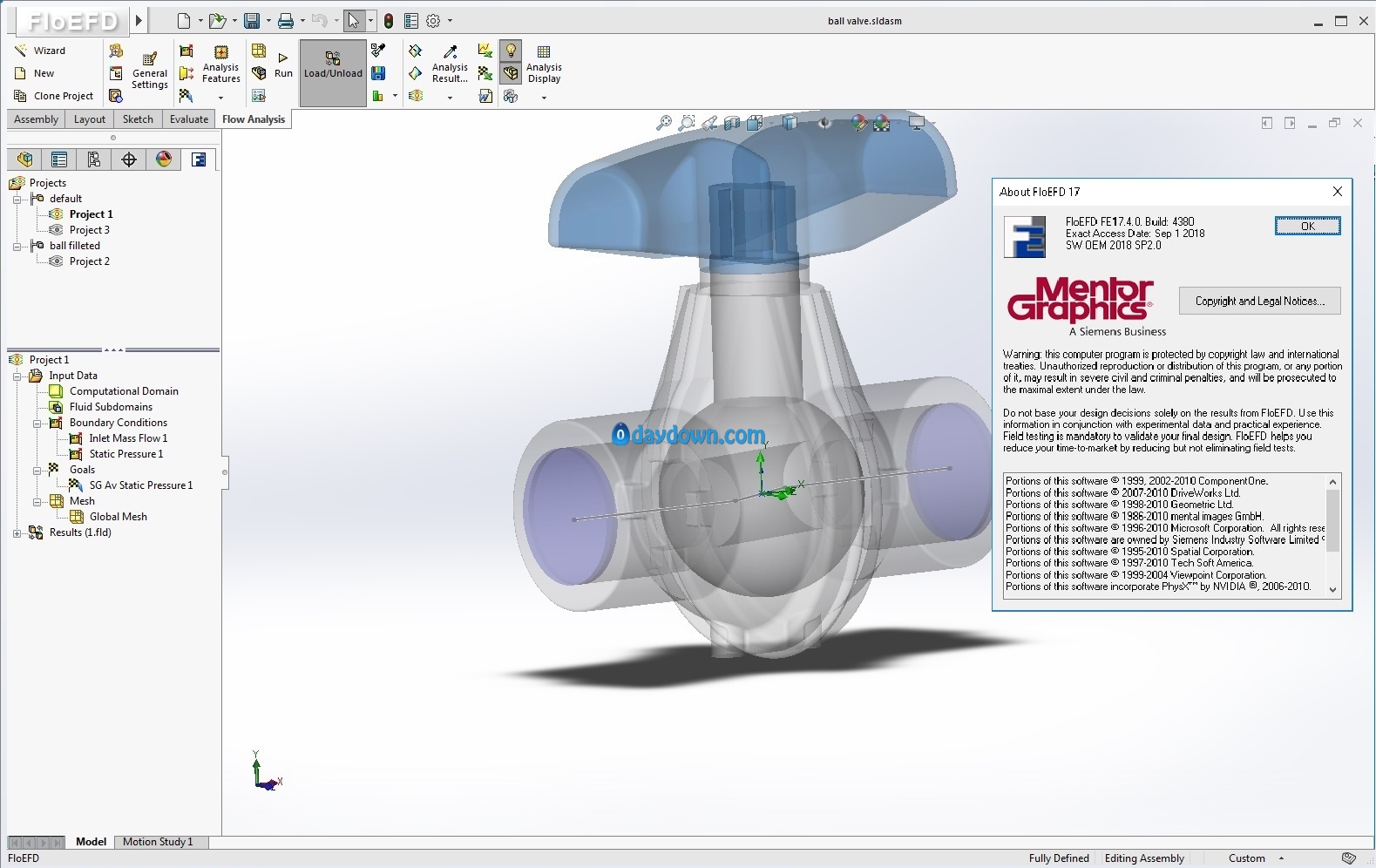Collapse the Mesh node

37,502
